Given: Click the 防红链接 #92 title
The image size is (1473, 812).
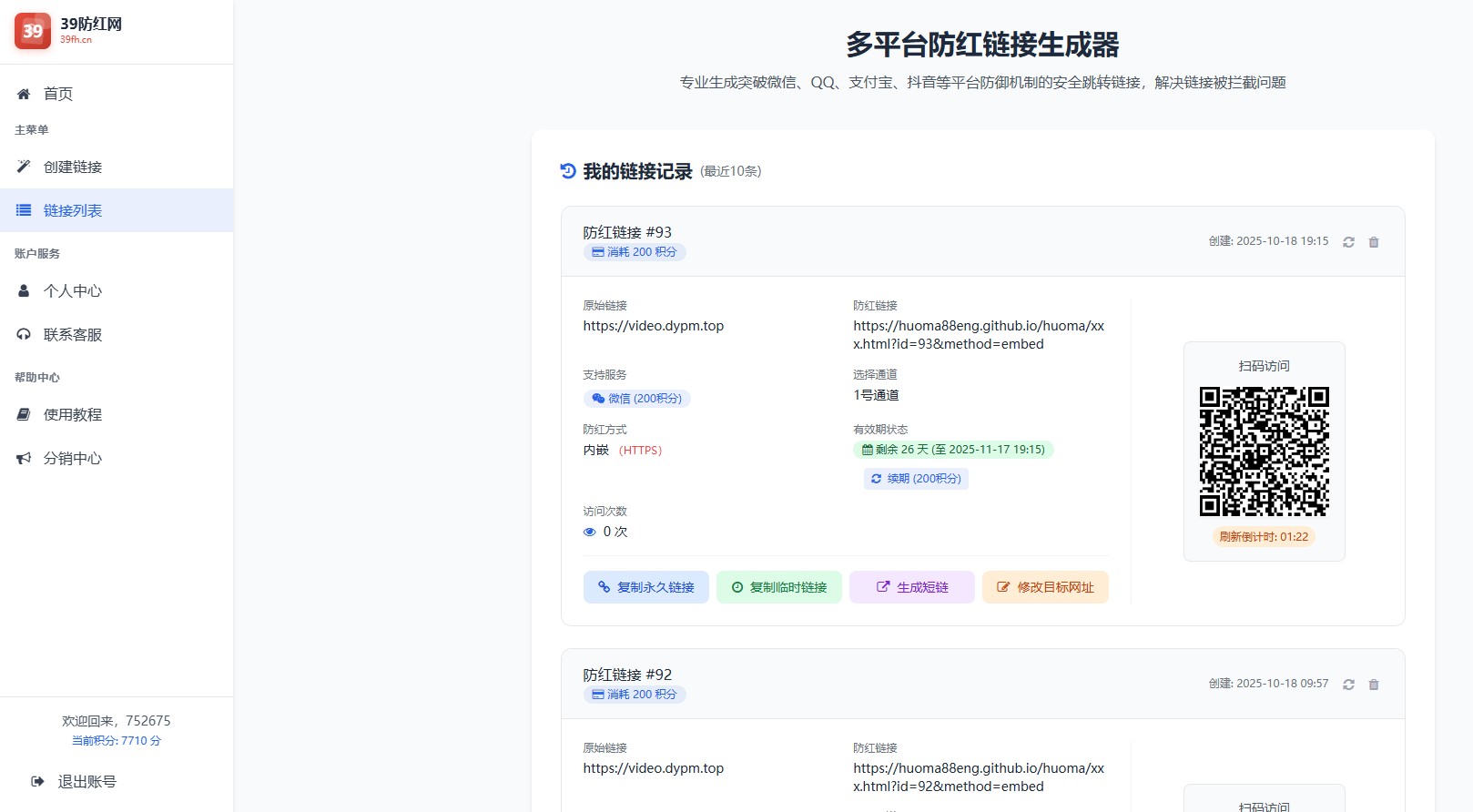Looking at the screenshot, I should 627,675.
